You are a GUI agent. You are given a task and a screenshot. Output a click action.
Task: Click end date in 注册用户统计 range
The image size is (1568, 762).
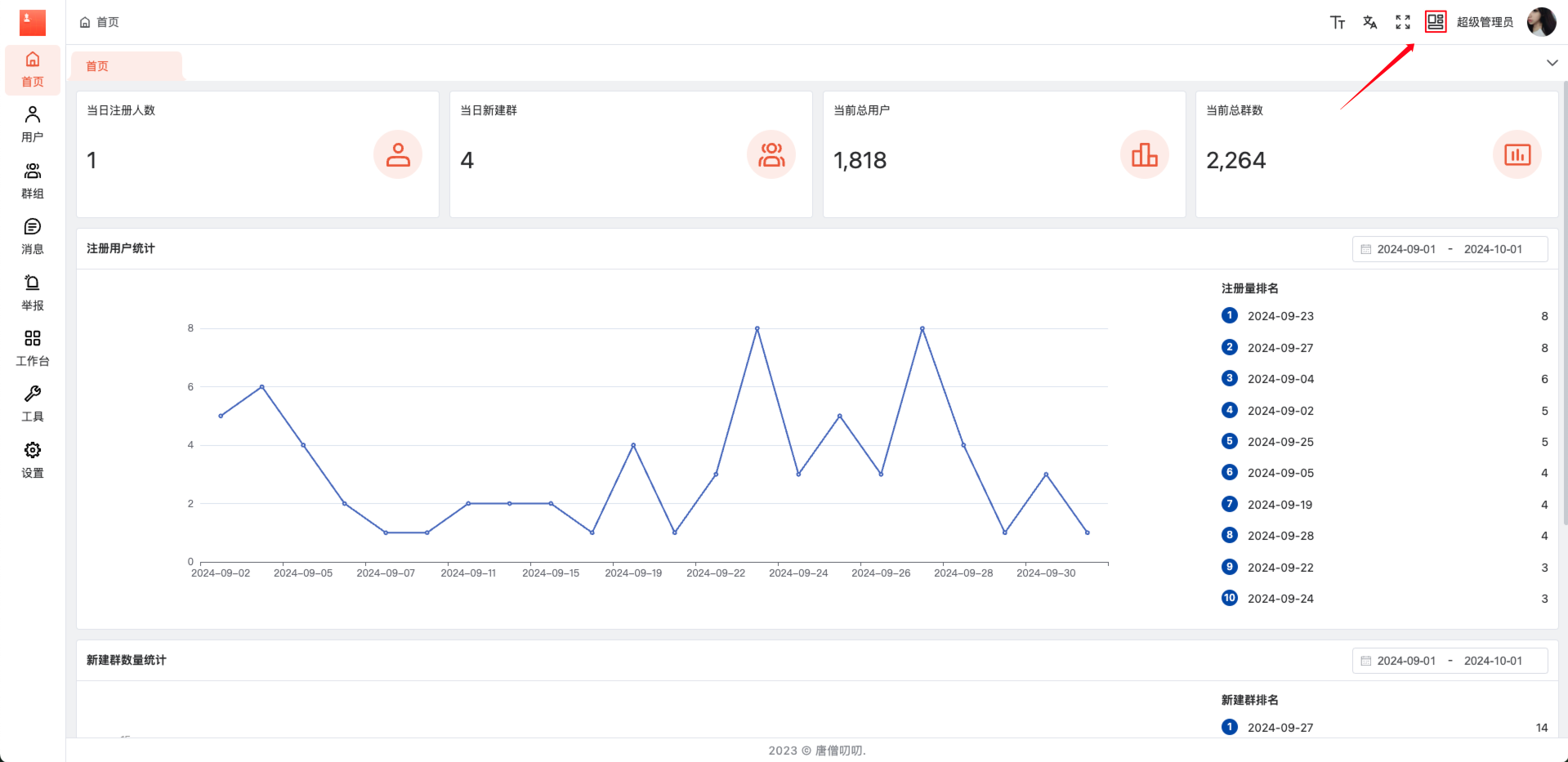click(1493, 249)
